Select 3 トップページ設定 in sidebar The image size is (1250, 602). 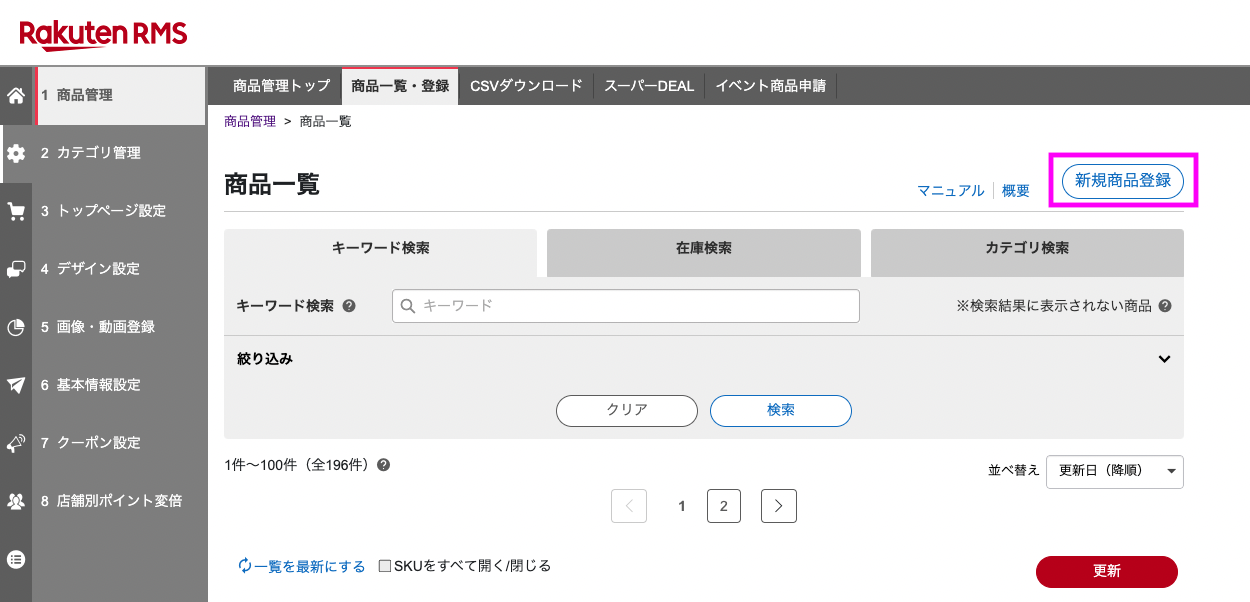(120, 211)
